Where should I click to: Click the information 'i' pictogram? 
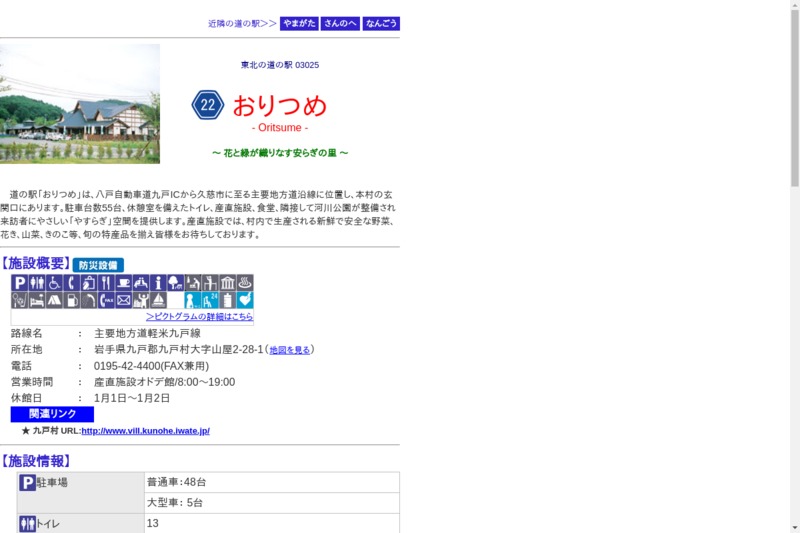(x=158, y=283)
